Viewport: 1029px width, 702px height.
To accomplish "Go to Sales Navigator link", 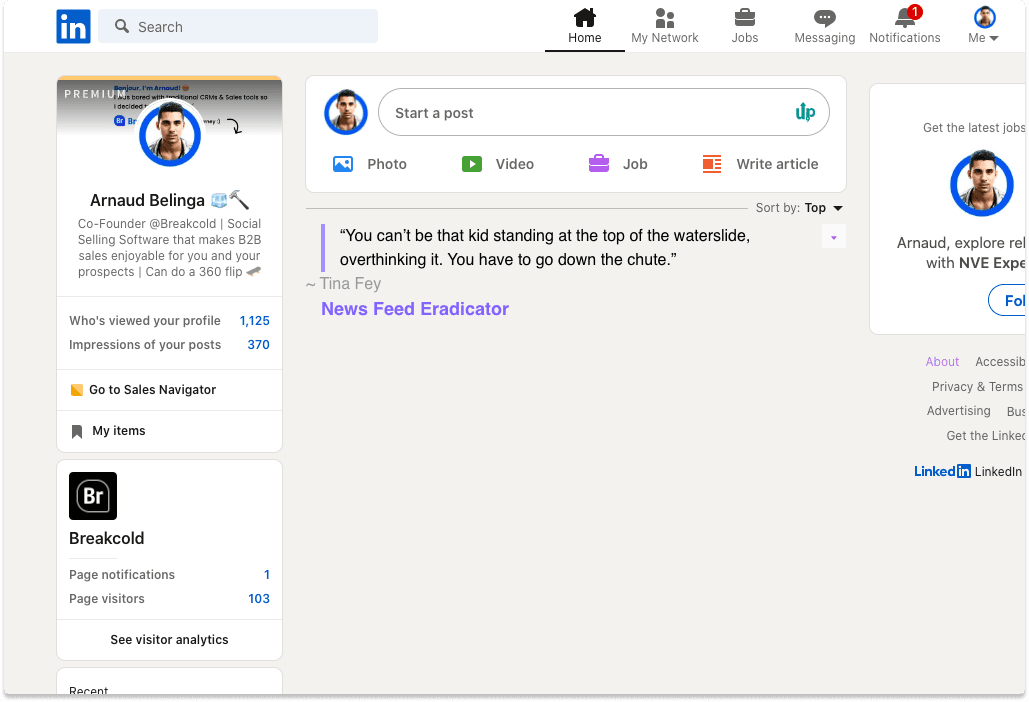I will tap(152, 390).
